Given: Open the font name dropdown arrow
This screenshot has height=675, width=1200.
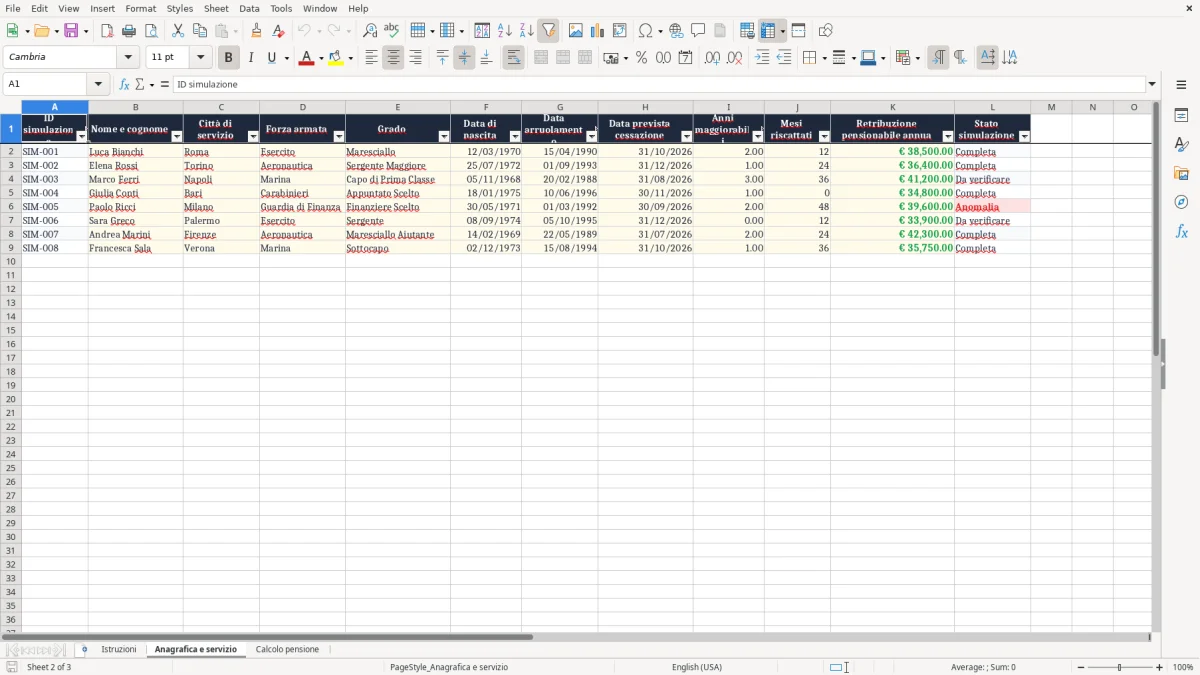Looking at the screenshot, I should coord(128,57).
